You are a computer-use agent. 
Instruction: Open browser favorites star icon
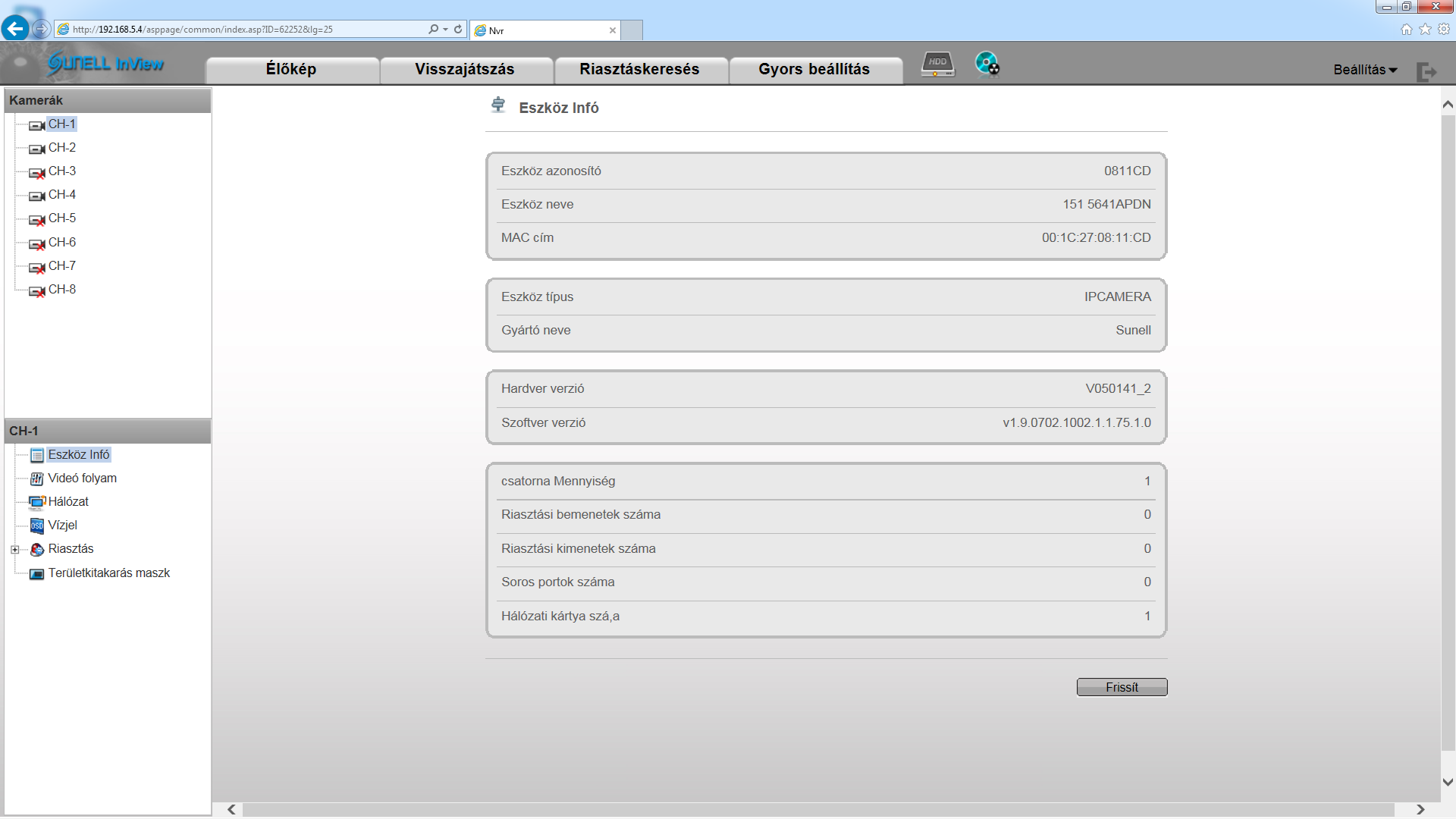click(1425, 29)
